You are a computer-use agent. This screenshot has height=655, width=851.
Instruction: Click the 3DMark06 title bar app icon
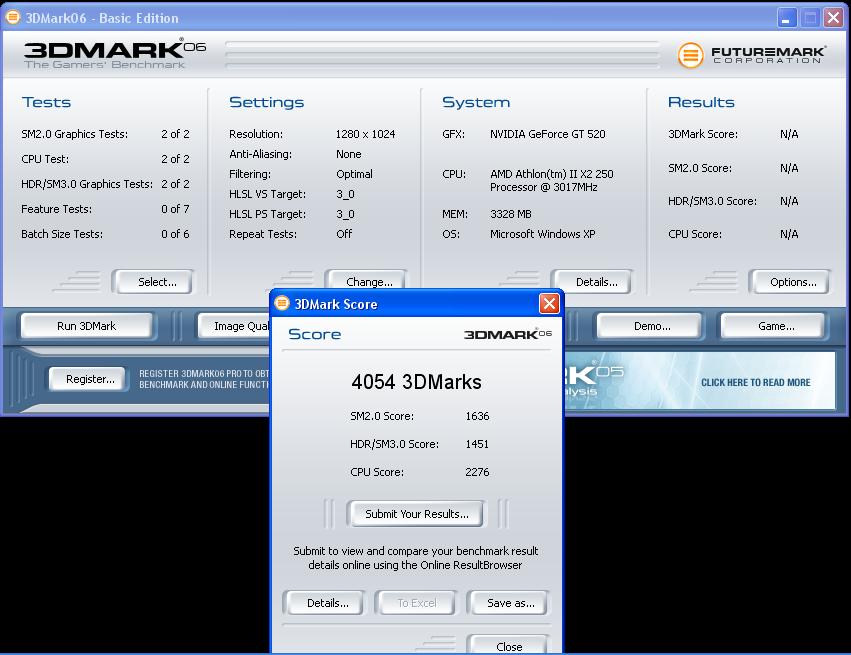point(13,17)
